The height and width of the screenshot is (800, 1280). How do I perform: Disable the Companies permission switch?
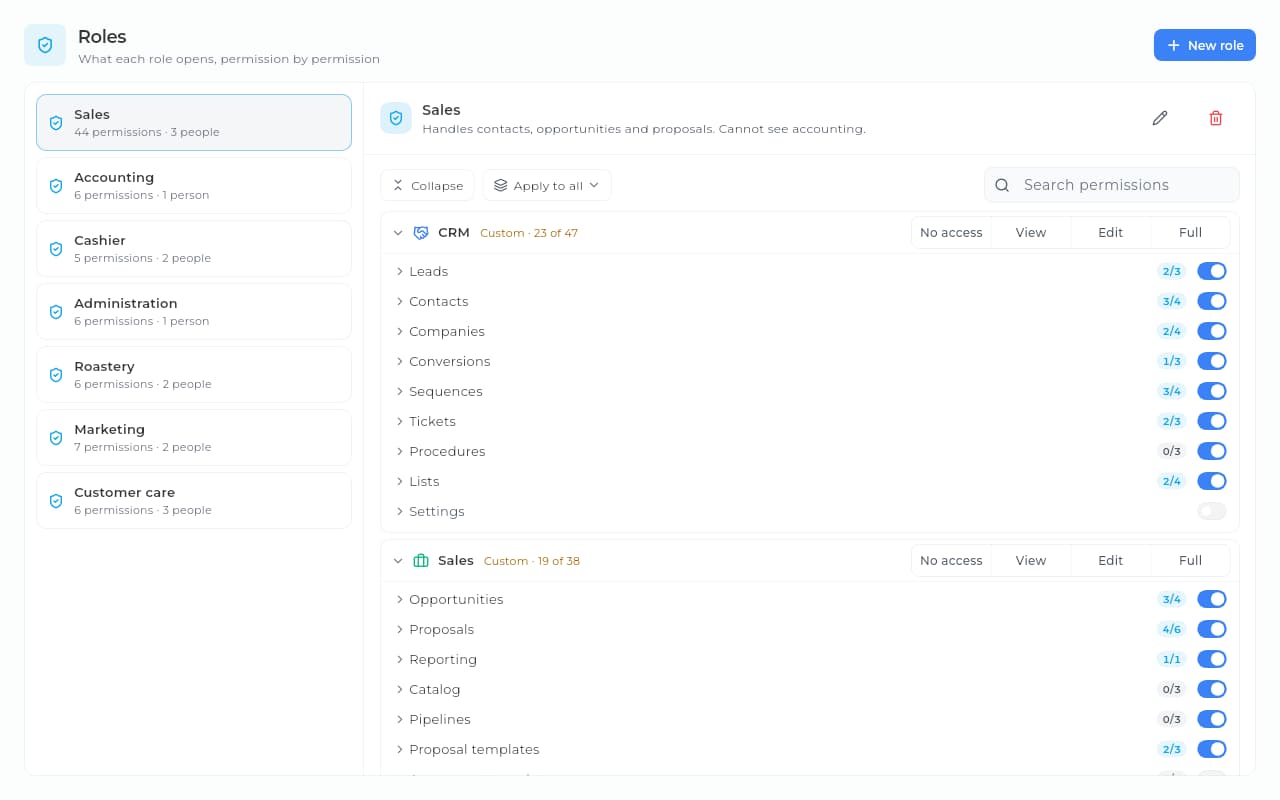coord(1212,331)
